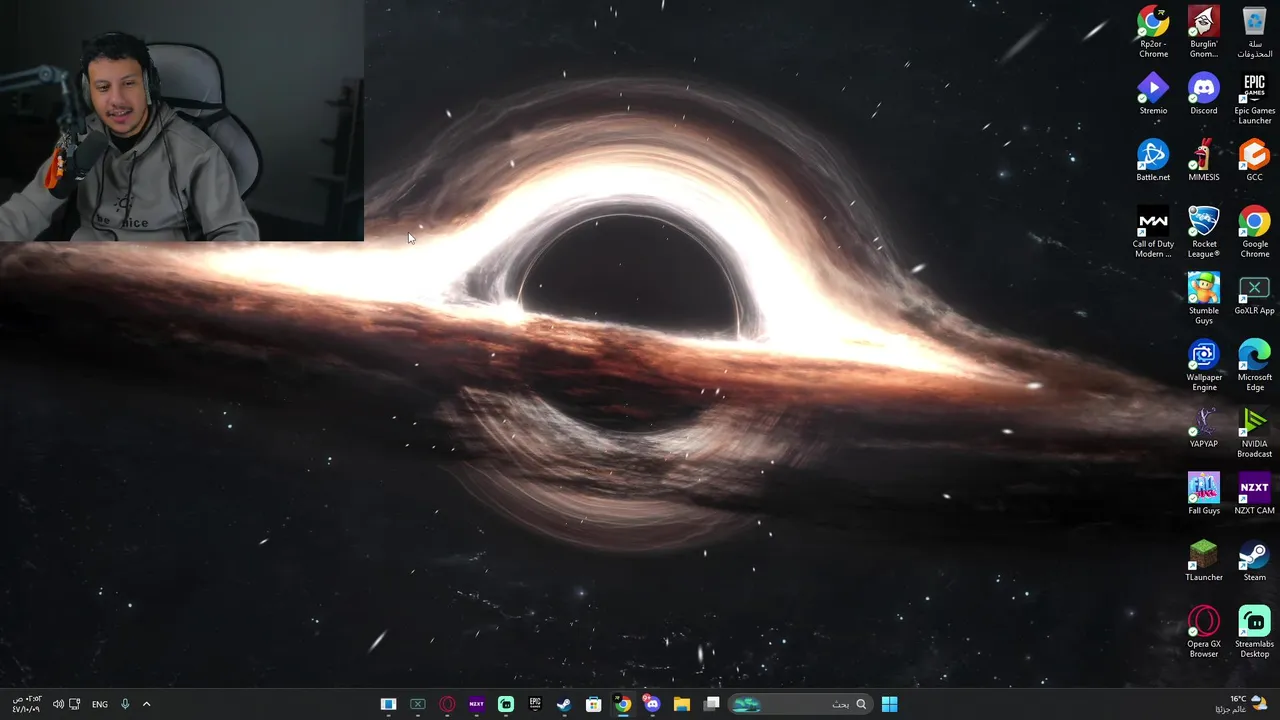Screen dimensions: 1280x720
Task: Show hidden tray icons chevron
Action: pyautogui.click(x=146, y=704)
